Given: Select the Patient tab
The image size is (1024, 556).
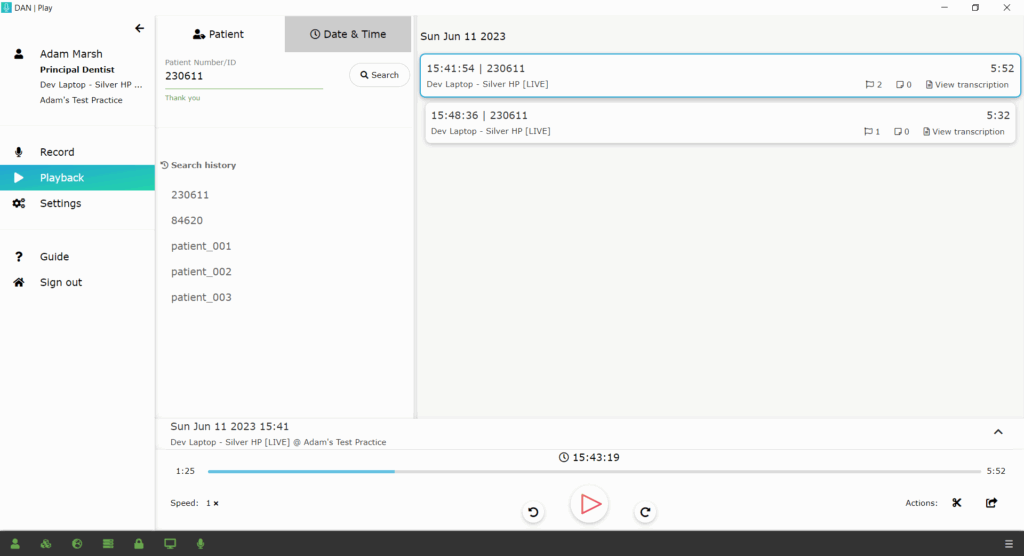Looking at the screenshot, I should [x=219, y=34].
